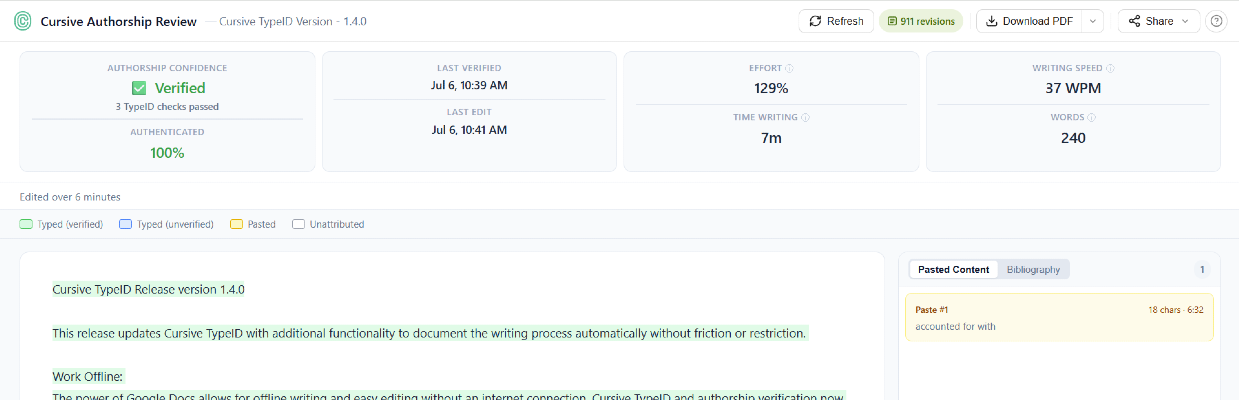This screenshot has height=400, width=1239.
Task: Click the Time Writing info icon
Action: 806,118
